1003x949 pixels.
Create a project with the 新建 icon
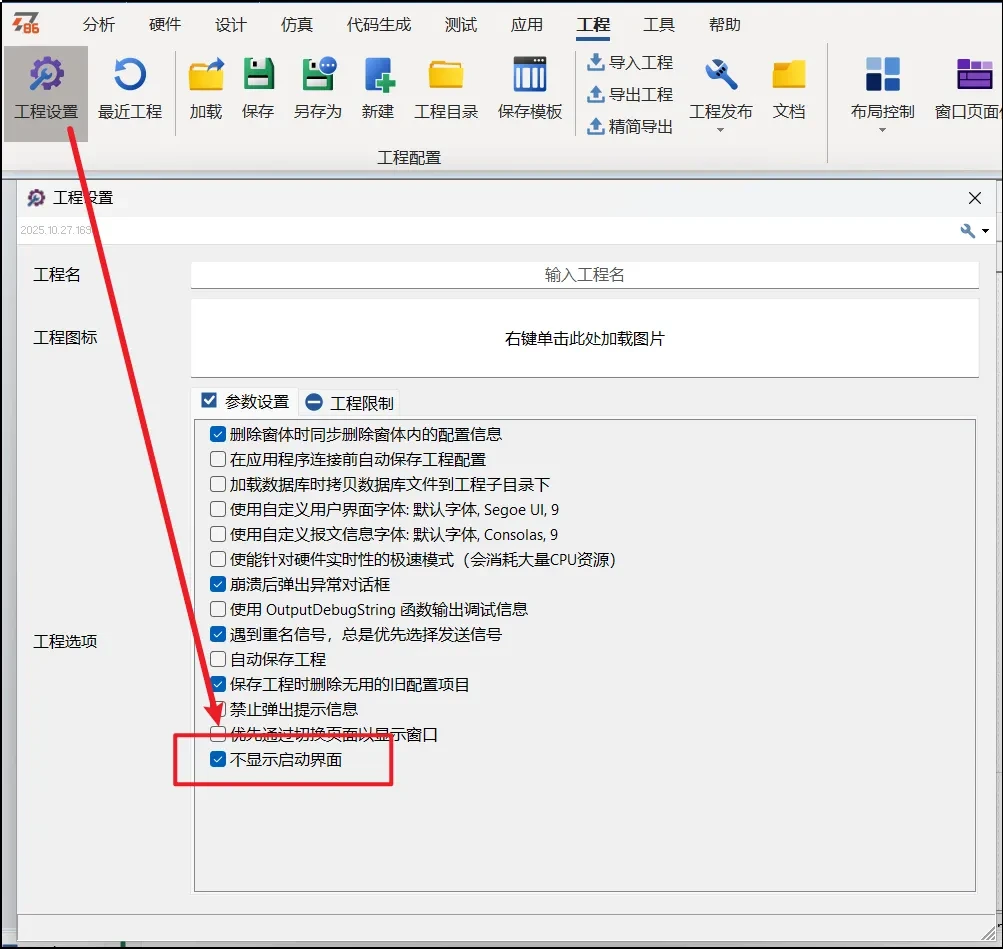click(378, 85)
